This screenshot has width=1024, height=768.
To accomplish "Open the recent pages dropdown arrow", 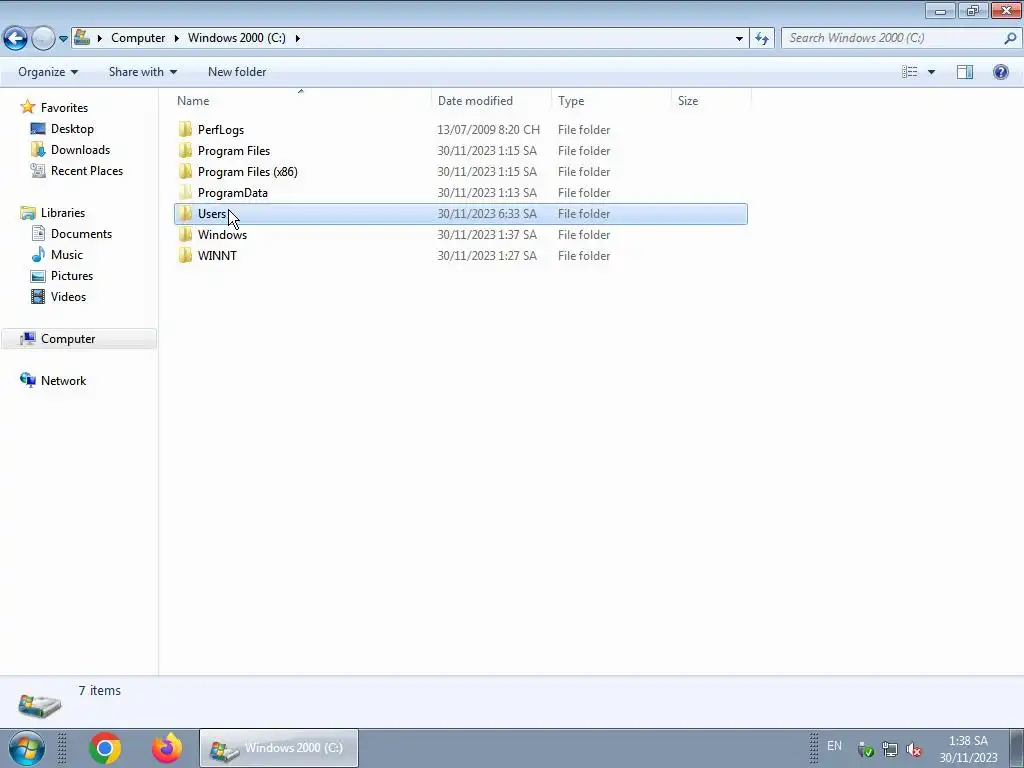I will 63,39.
